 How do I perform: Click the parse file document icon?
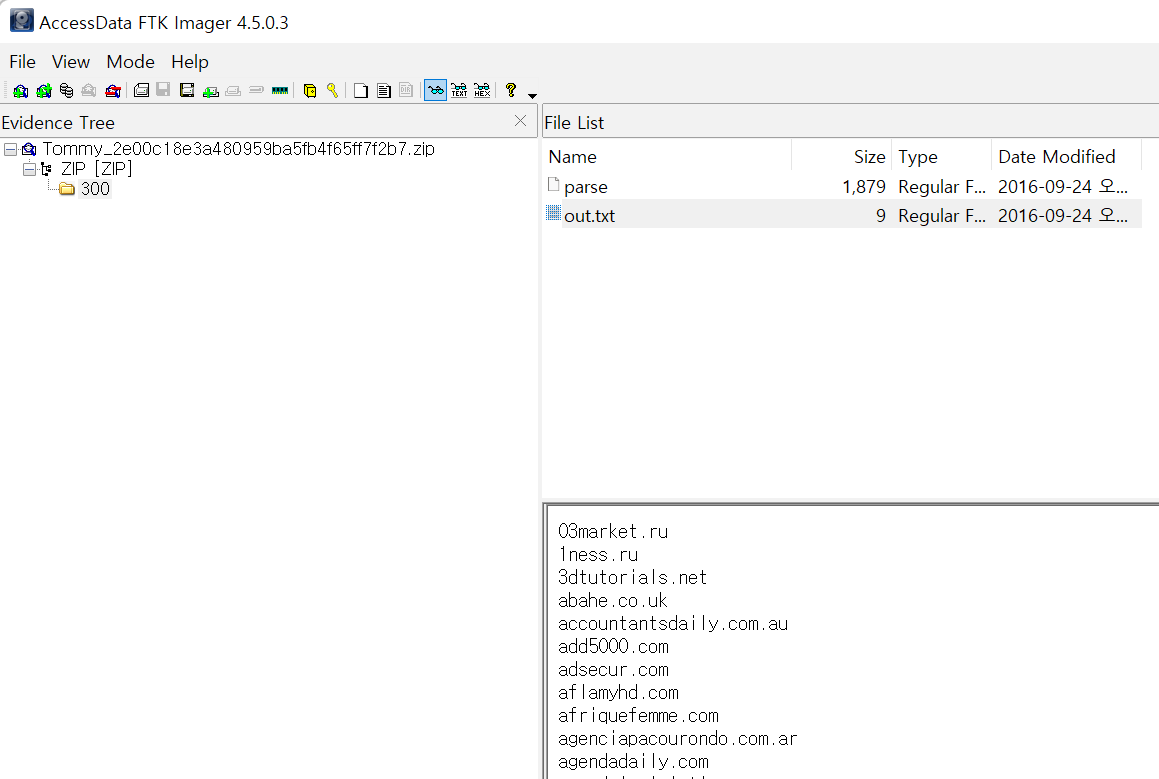(x=553, y=185)
